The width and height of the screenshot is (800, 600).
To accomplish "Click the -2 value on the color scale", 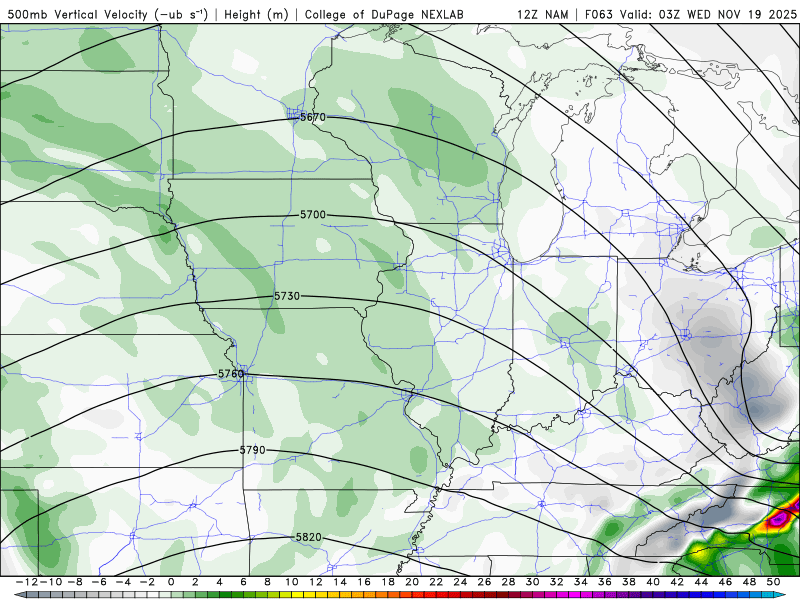I will pos(147,582).
